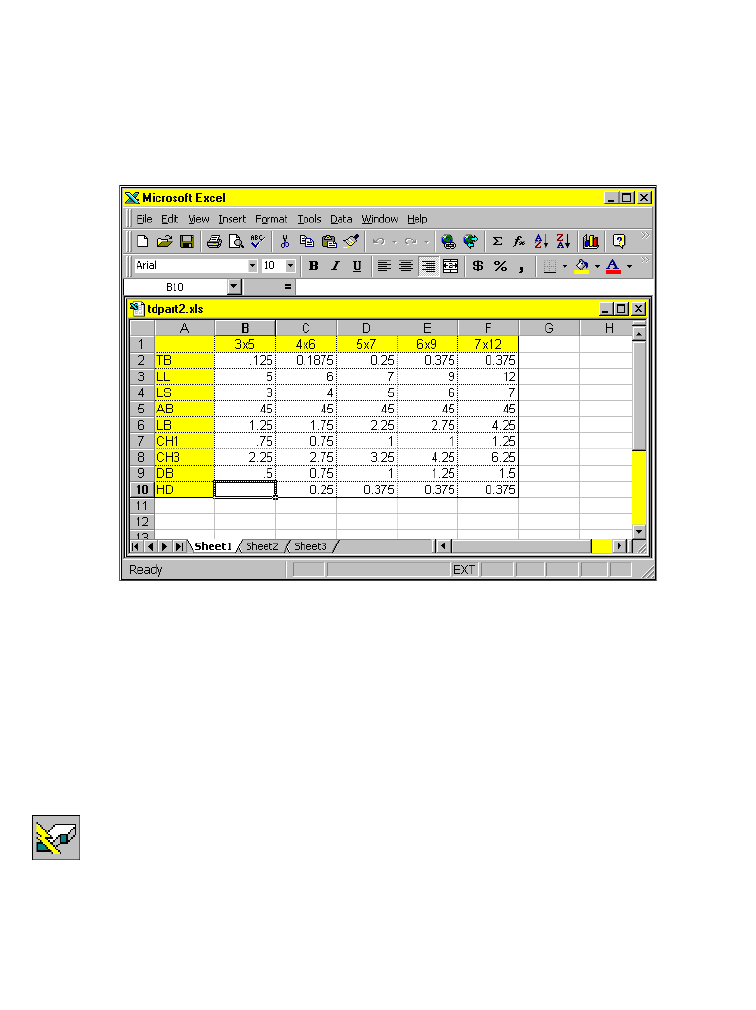Copy selection with Copy icon
This screenshot has width=756, height=1010.
click(307, 242)
